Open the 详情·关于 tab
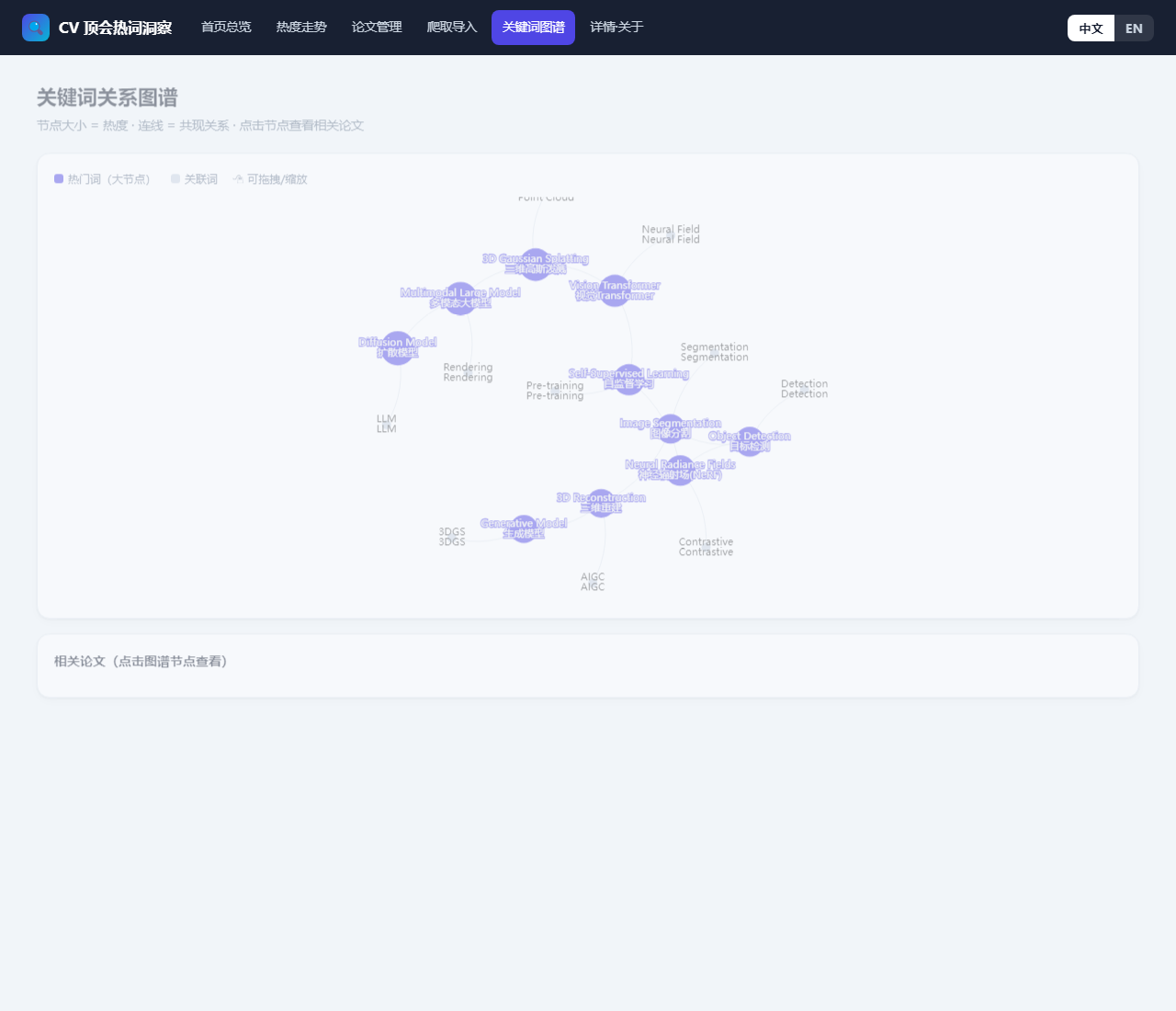The height and width of the screenshot is (1011, 1176). 616,28
